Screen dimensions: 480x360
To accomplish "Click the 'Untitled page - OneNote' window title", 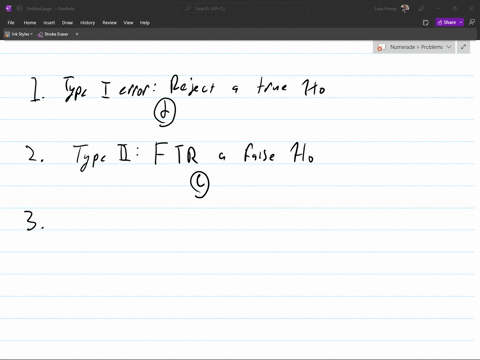I will pos(50,9).
